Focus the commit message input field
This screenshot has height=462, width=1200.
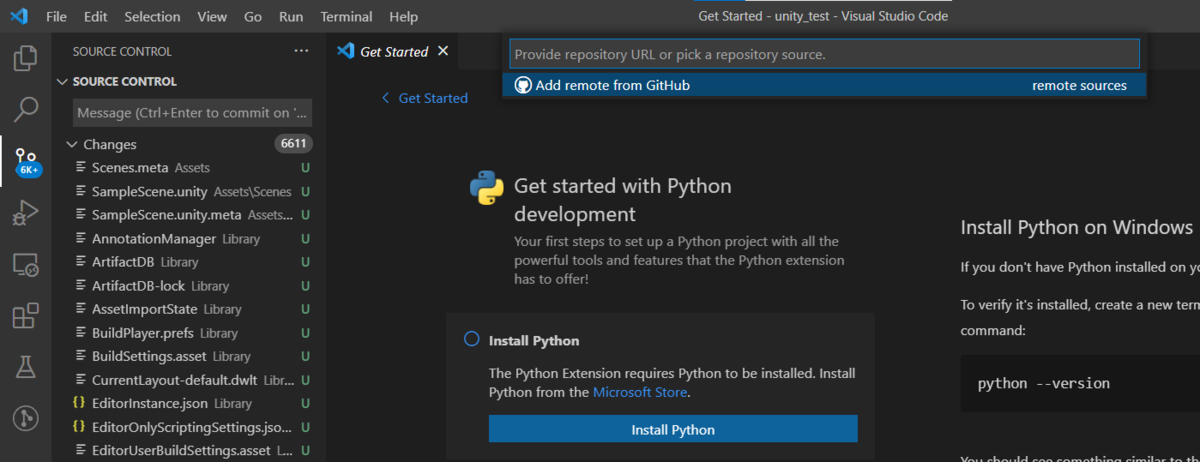(x=194, y=113)
